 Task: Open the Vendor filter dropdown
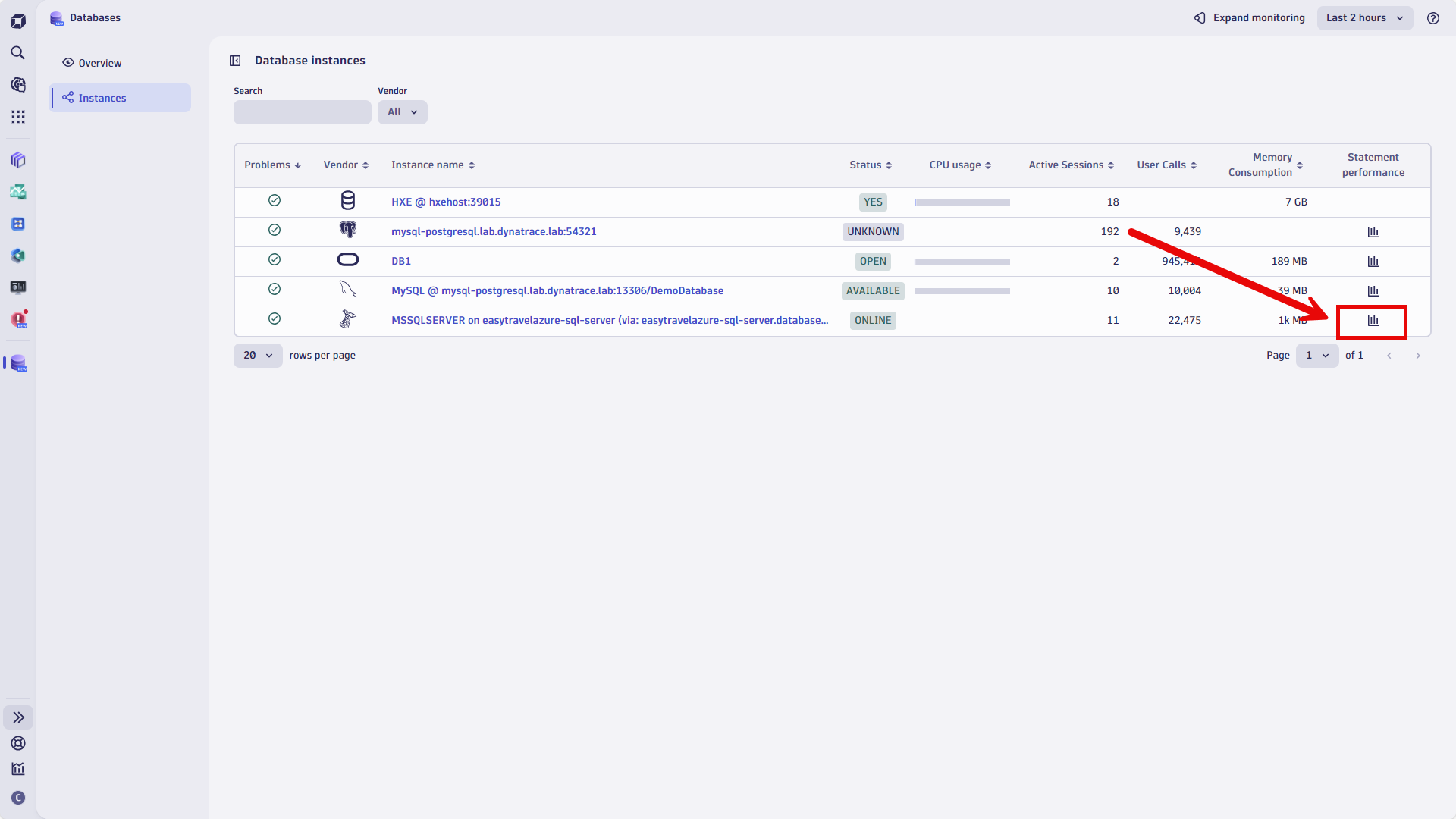402,111
